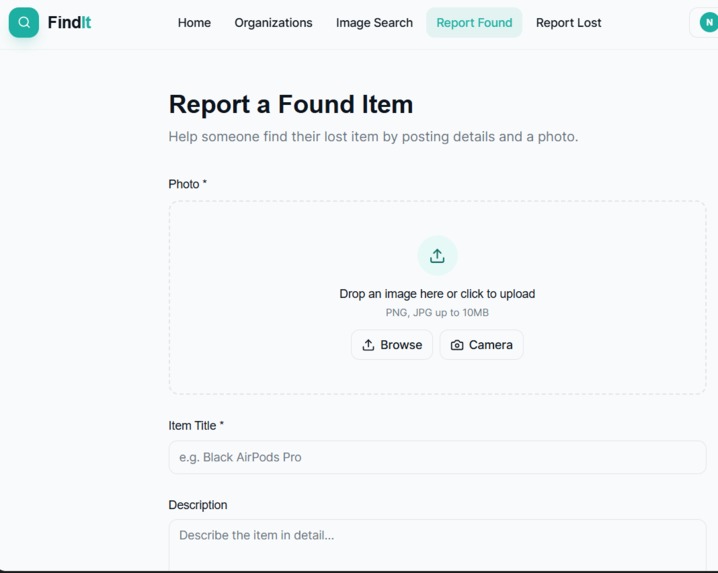Focus the Item Title input field

tap(437, 457)
